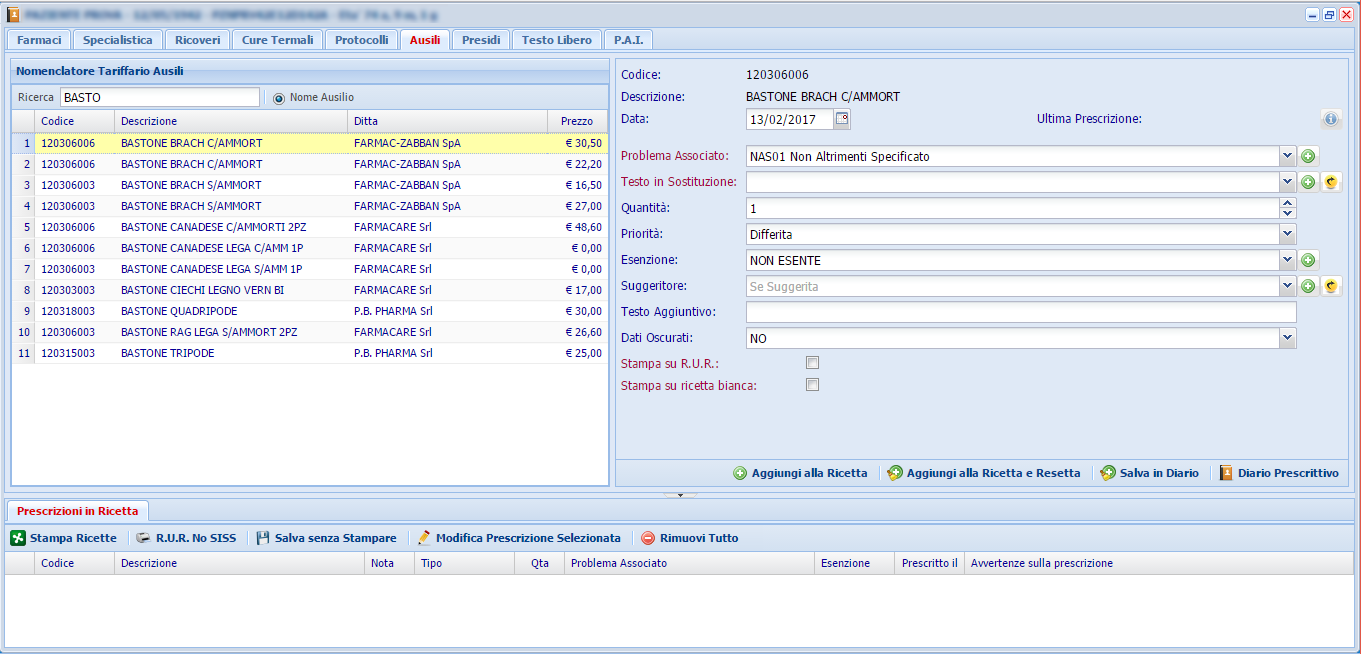Click the Stampa Ricette button label
The height and width of the screenshot is (654, 1361).
click(x=73, y=538)
